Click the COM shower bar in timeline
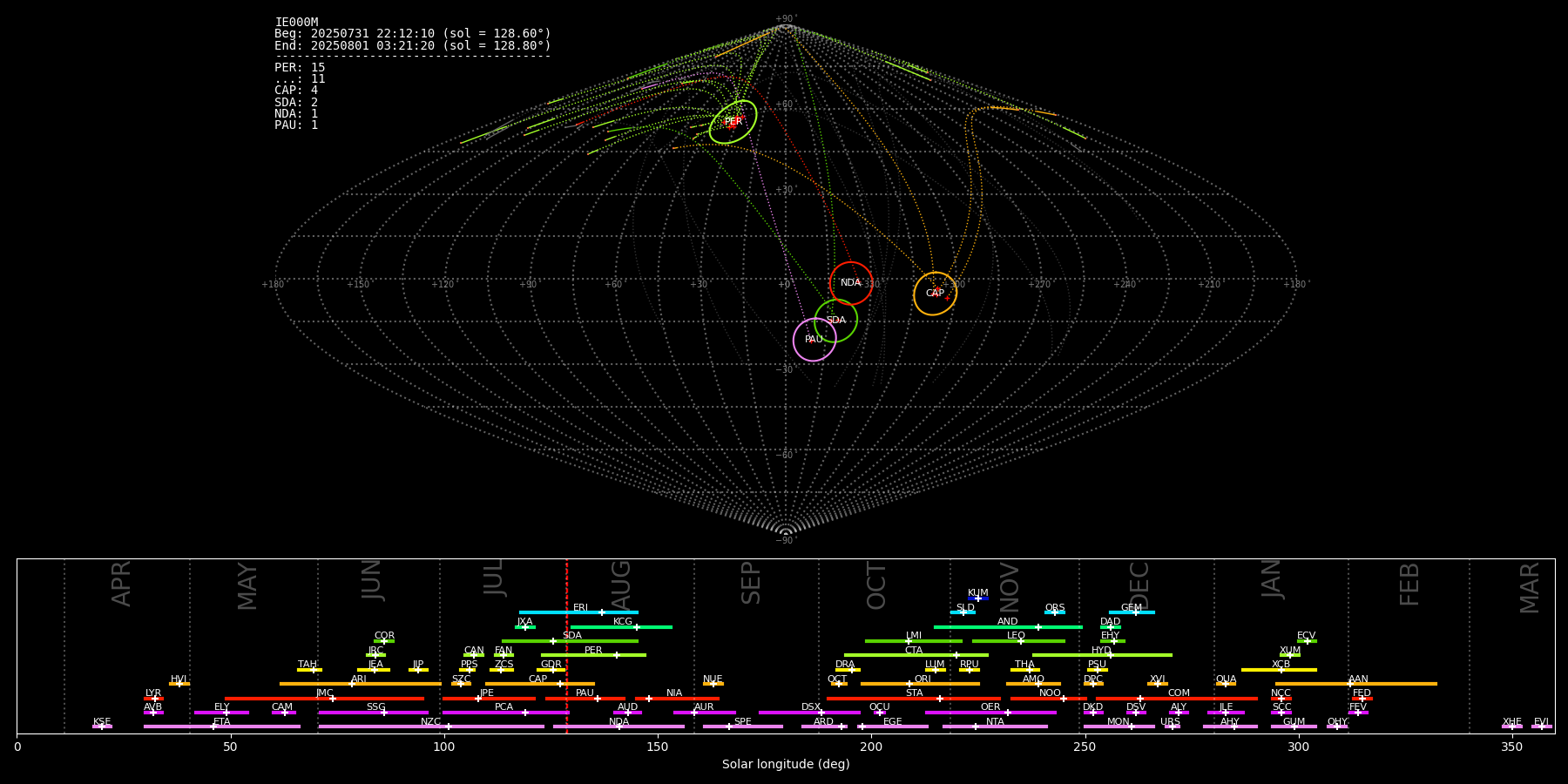The image size is (1568, 784). coord(1176,699)
